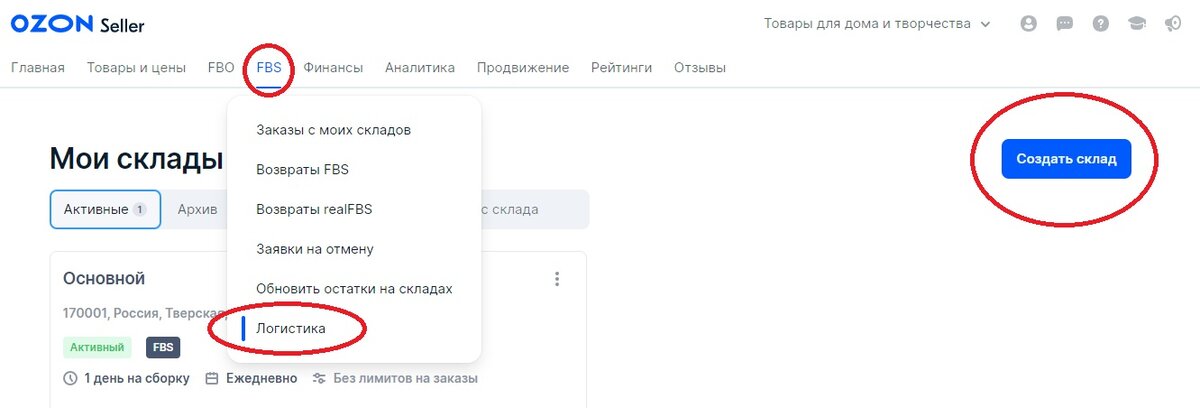Open the Продвижение menu
Screen dimensions: 1200x408
(523, 68)
